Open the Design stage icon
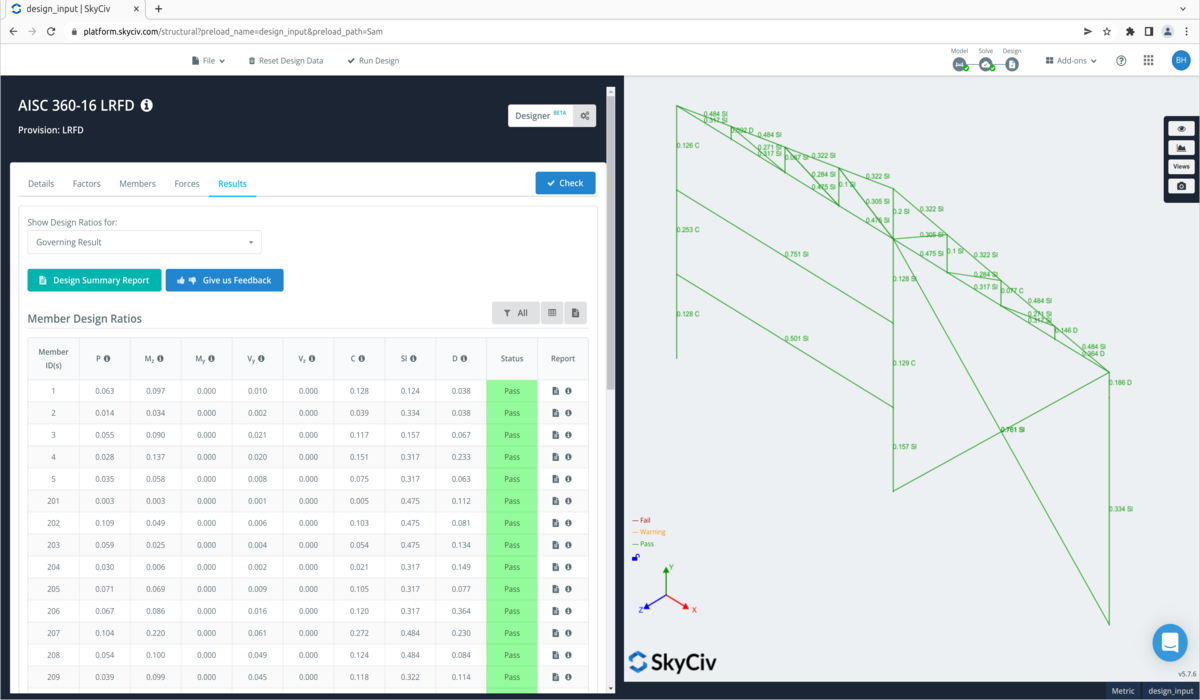1200x700 pixels. pos(1012,64)
